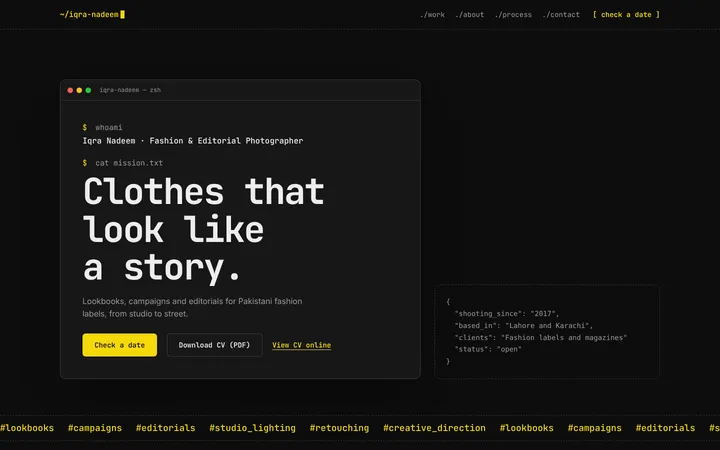Open the ./contact nav link
The image size is (720, 450).
[x=561, y=15]
